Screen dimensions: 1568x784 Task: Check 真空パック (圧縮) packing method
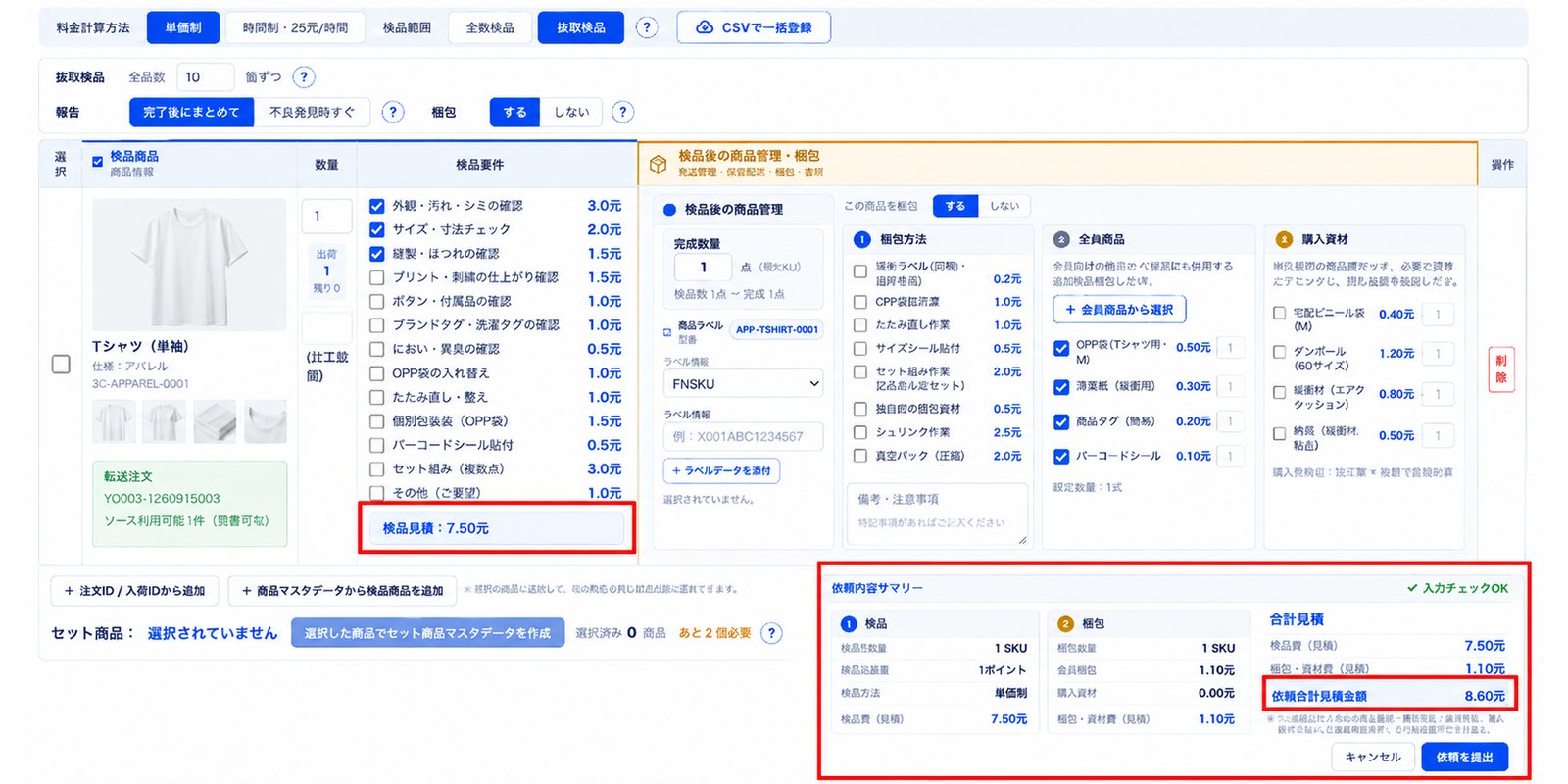(x=860, y=456)
